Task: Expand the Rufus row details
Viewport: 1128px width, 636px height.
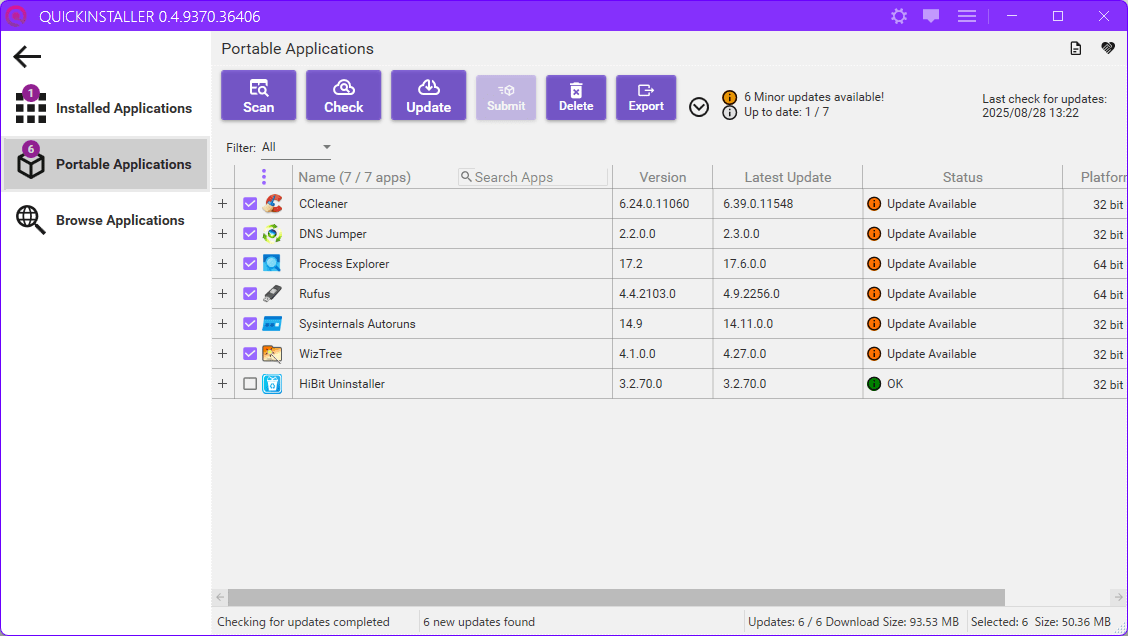Action: coord(223,294)
